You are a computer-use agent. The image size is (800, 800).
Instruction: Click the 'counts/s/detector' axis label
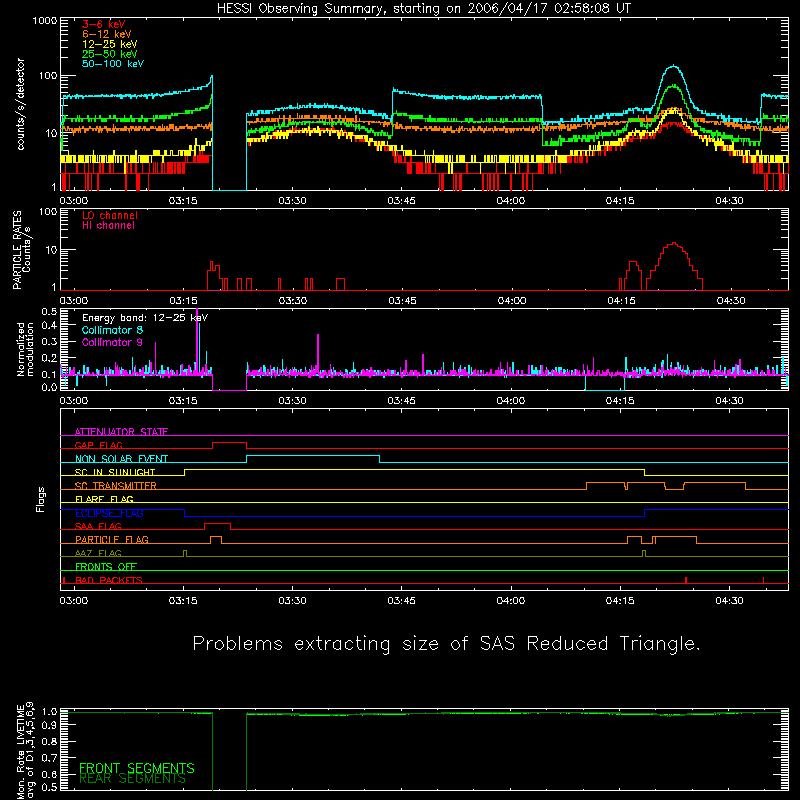(x=21, y=104)
